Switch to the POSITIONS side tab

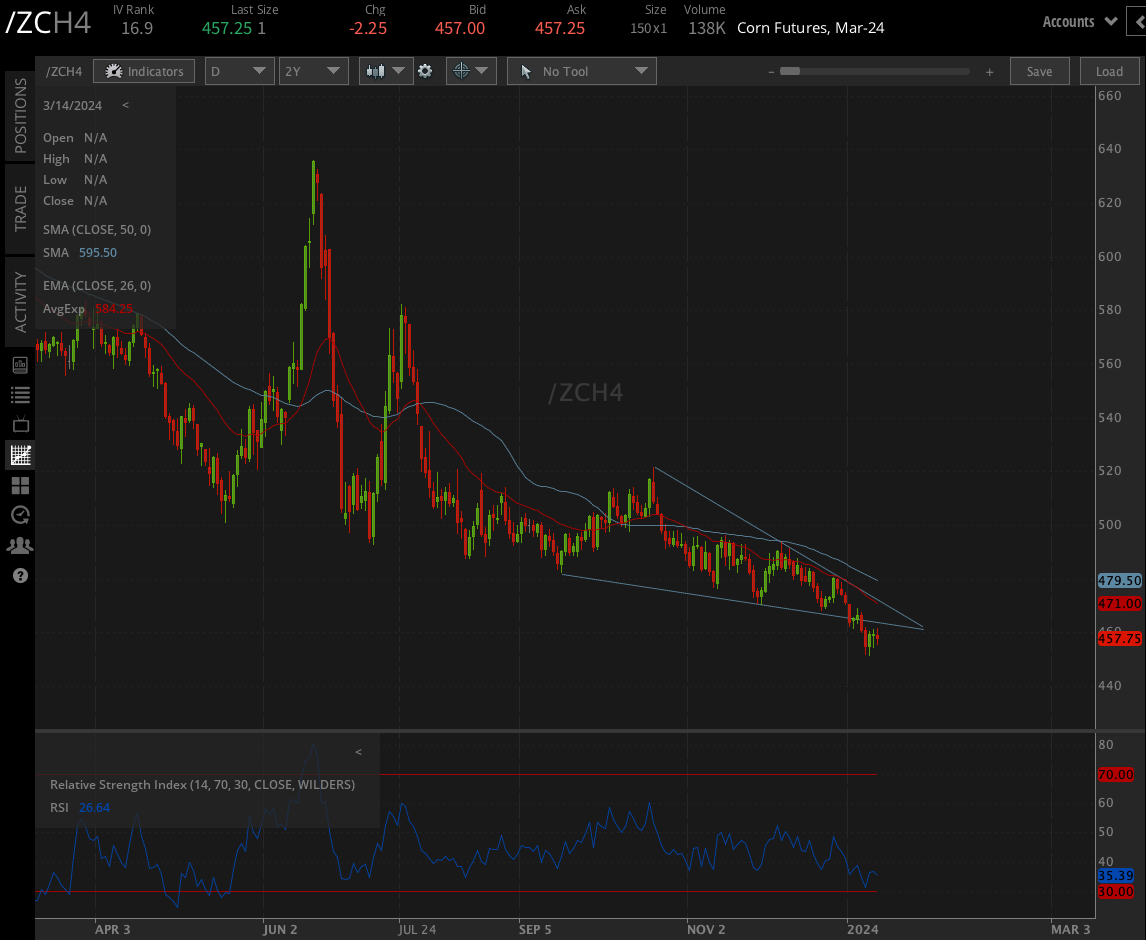(x=20, y=116)
